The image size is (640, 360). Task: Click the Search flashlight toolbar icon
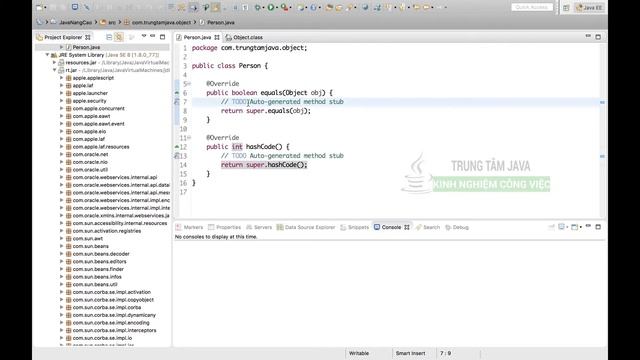pos(351,7)
